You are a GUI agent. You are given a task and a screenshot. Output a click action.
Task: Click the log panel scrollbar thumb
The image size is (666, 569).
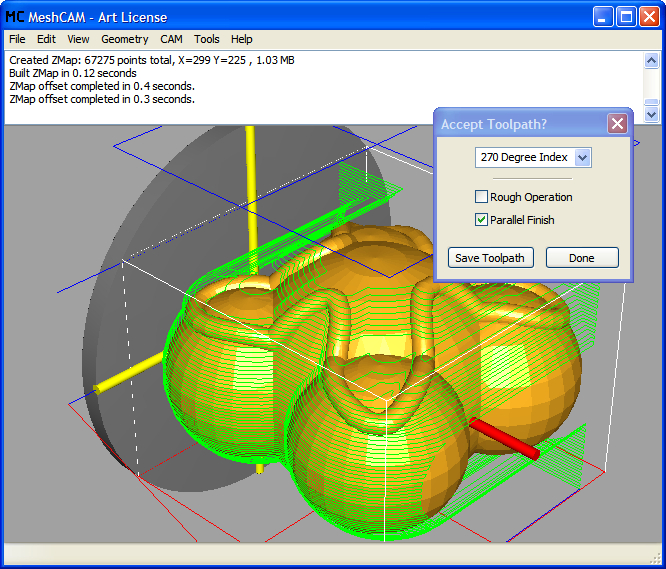coord(651,102)
